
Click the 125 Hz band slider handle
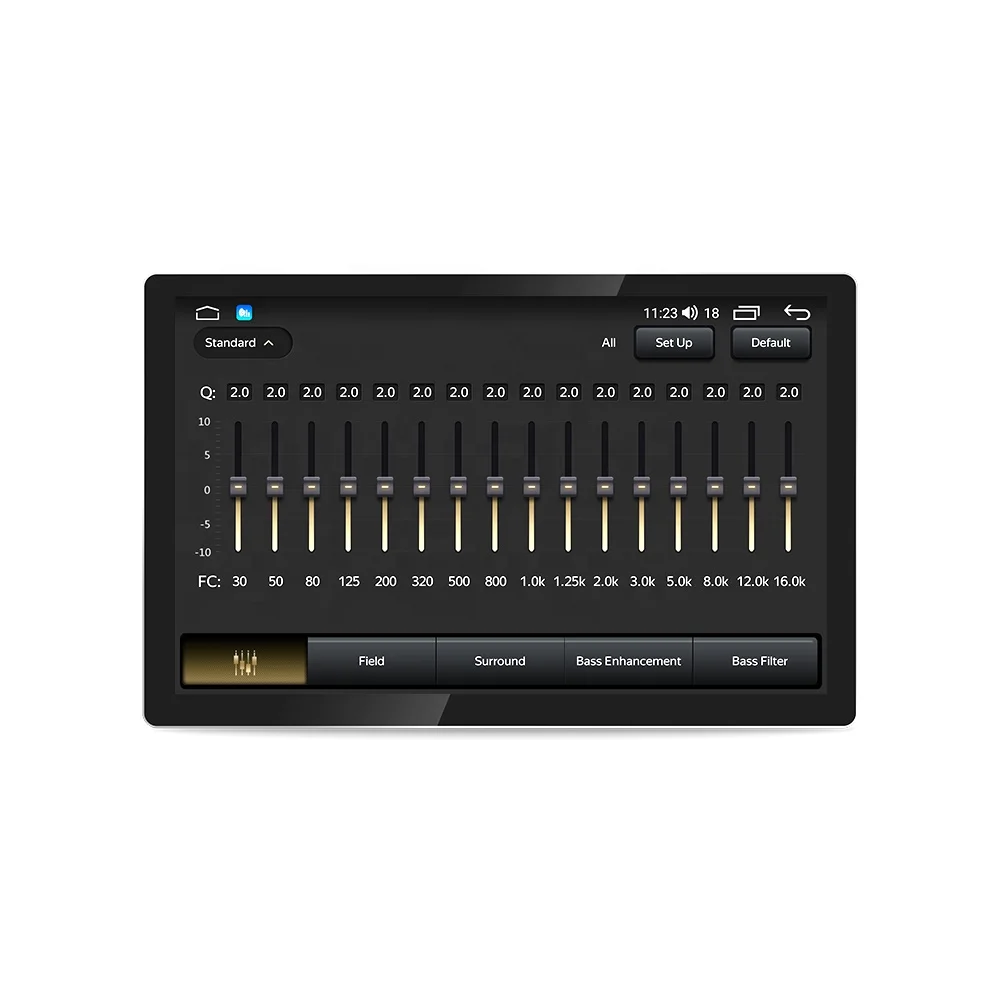[x=348, y=487]
